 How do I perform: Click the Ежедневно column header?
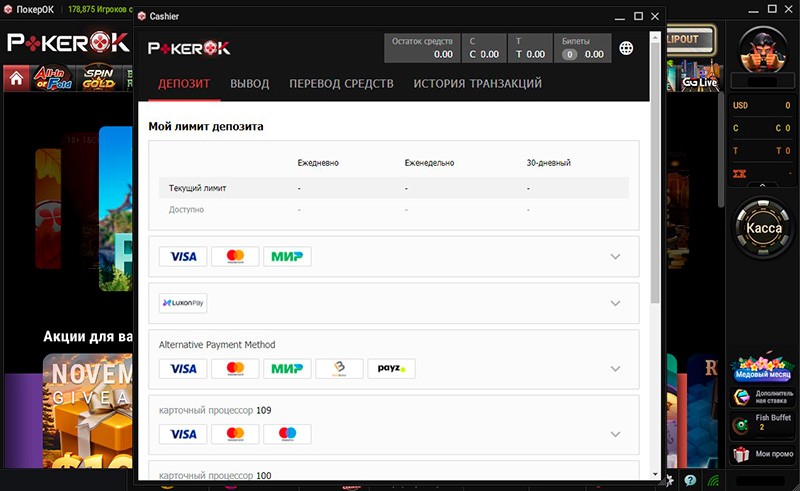click(x=318, y=163)
